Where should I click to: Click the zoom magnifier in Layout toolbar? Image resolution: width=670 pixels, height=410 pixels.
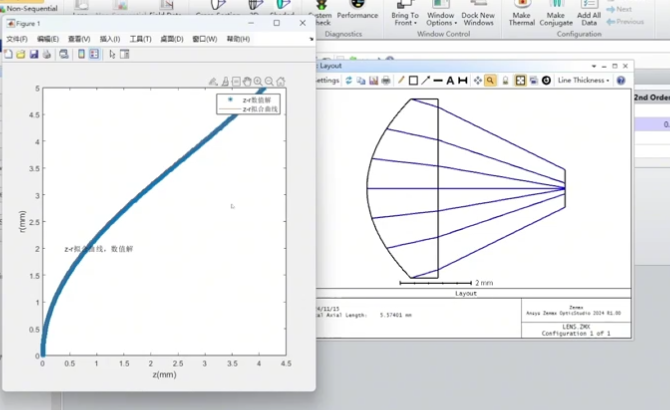click(x=491, y=80)
